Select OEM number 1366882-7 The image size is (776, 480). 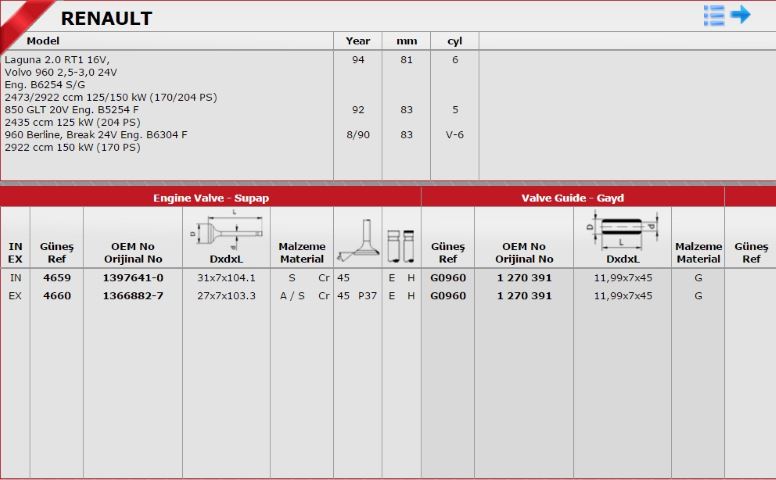(133, 295)
